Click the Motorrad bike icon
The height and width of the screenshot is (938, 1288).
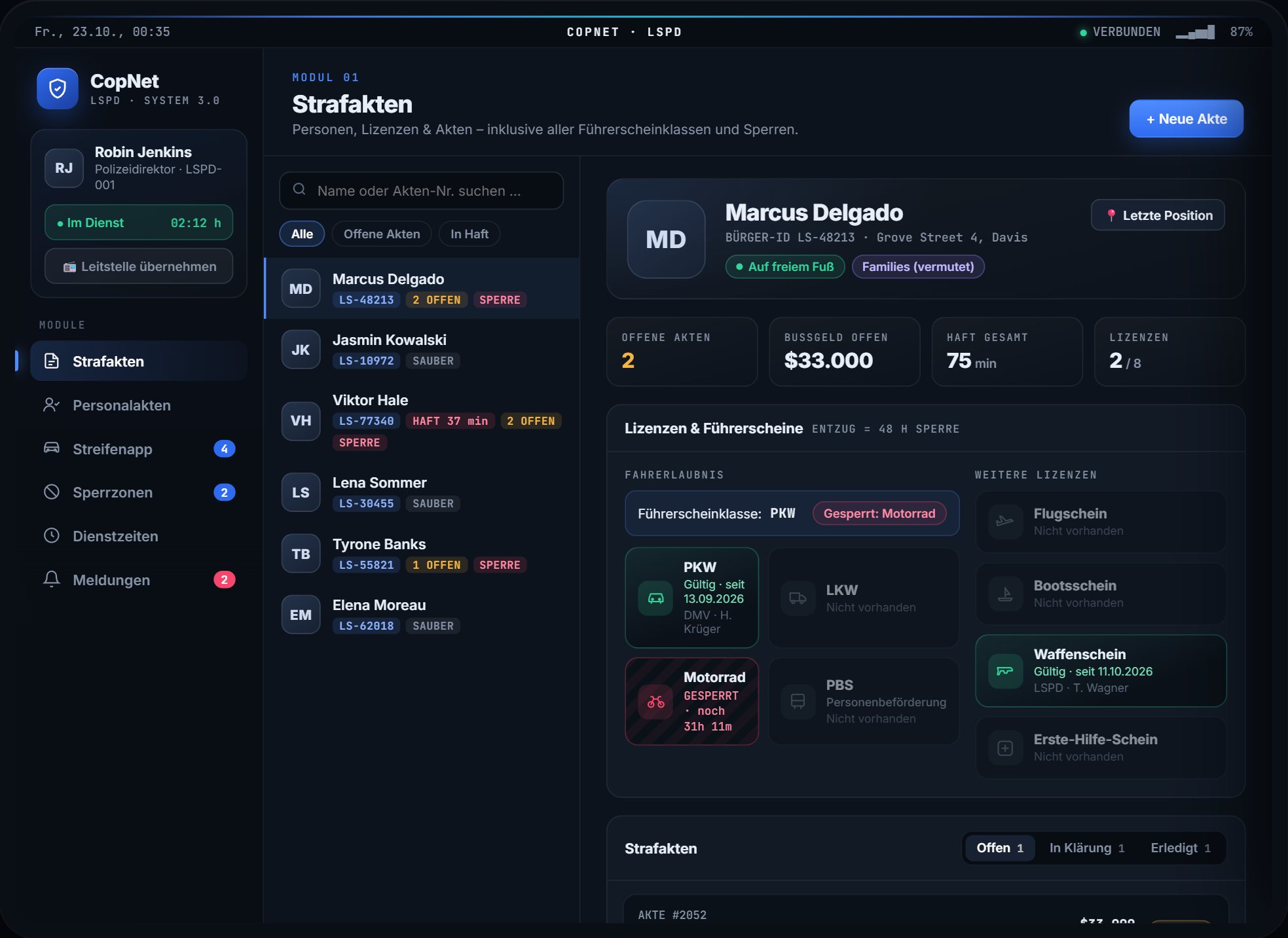point(656,702)
